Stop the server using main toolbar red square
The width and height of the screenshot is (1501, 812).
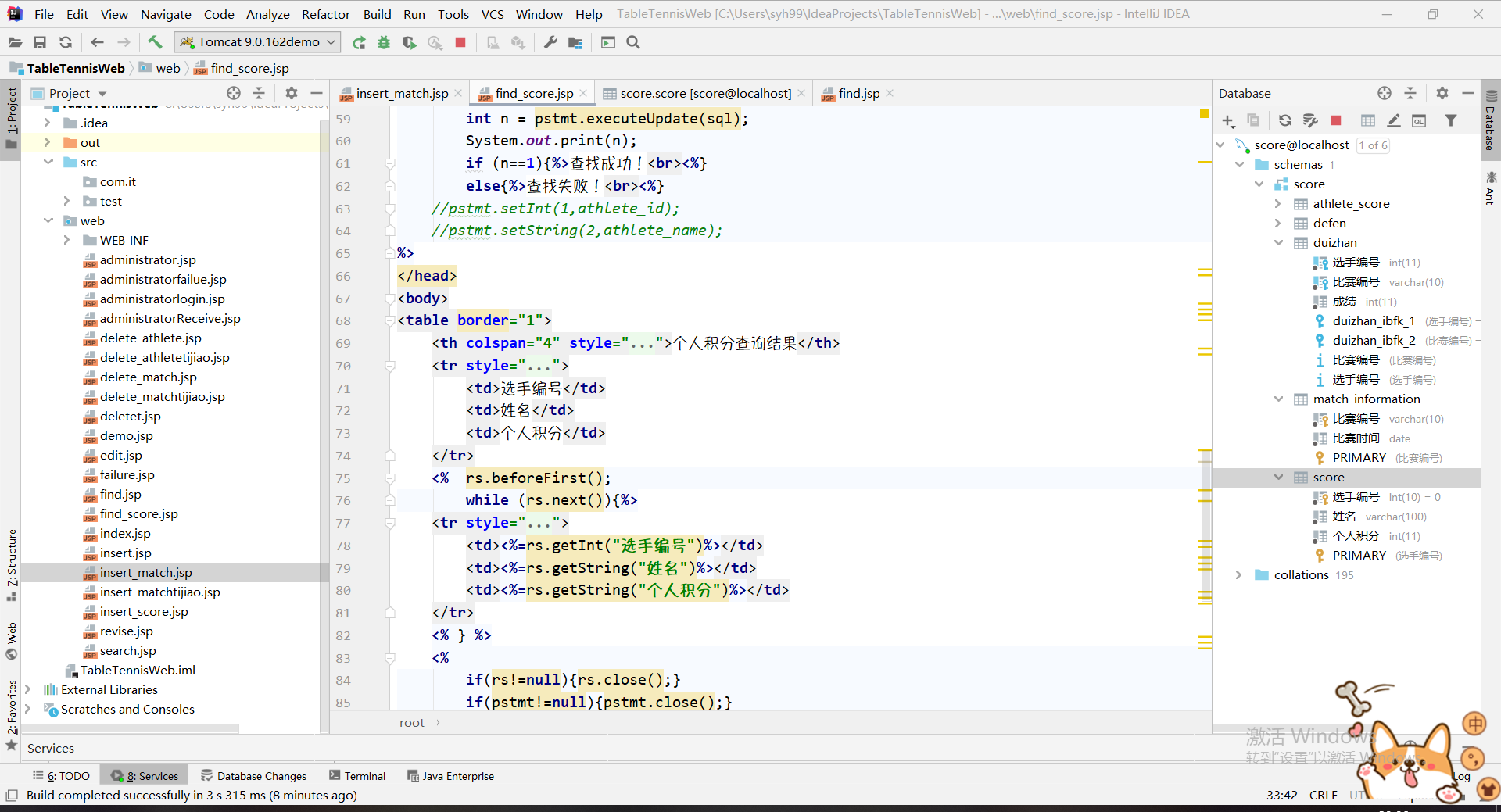pos(460,42)
